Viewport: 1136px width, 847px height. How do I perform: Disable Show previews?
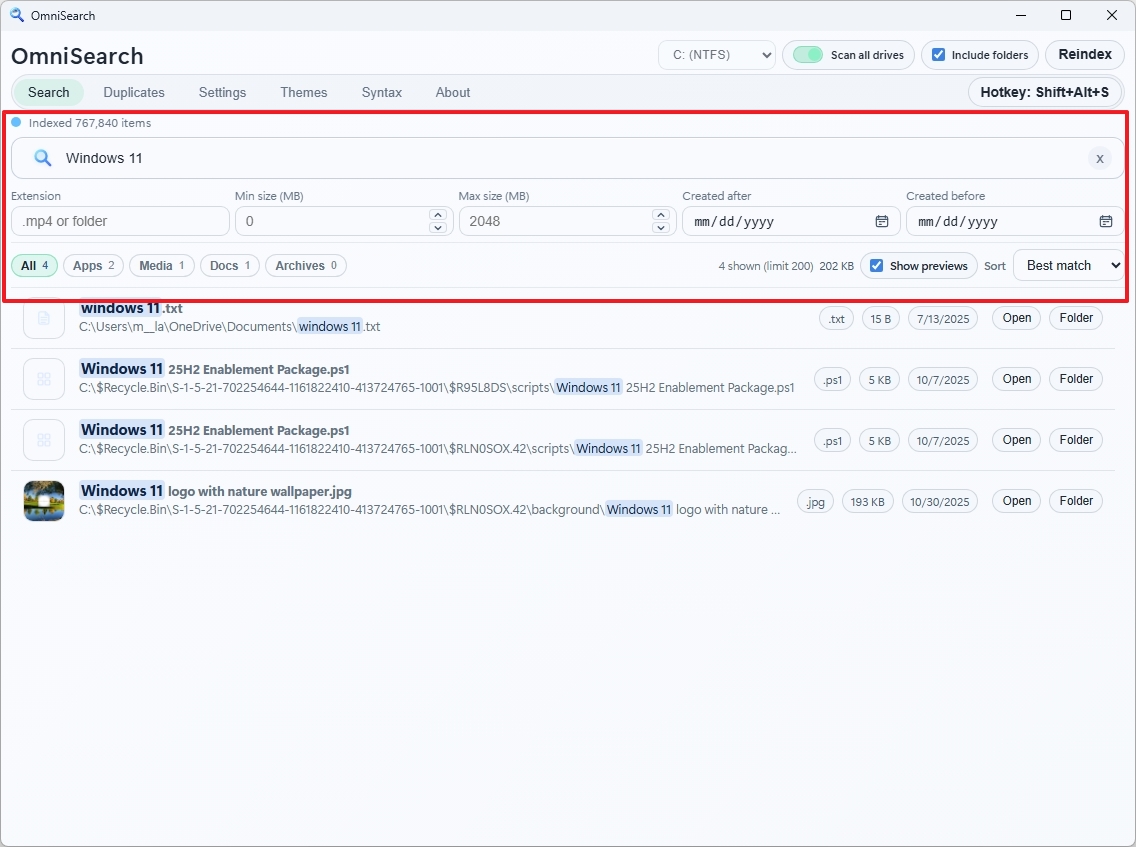coord(877,265)
